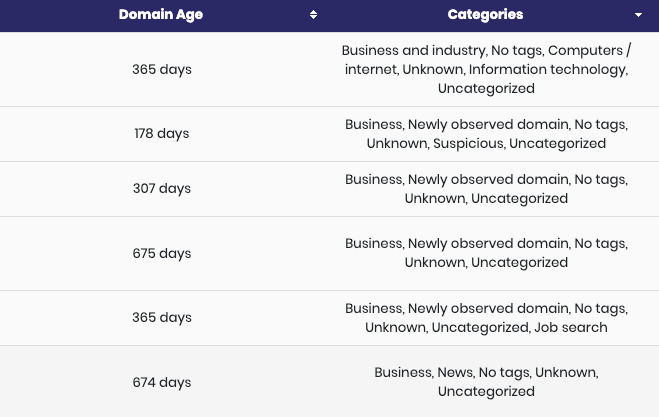Click the News category text
This screenshot has width=659, height=417.
(x=455, y=372)
